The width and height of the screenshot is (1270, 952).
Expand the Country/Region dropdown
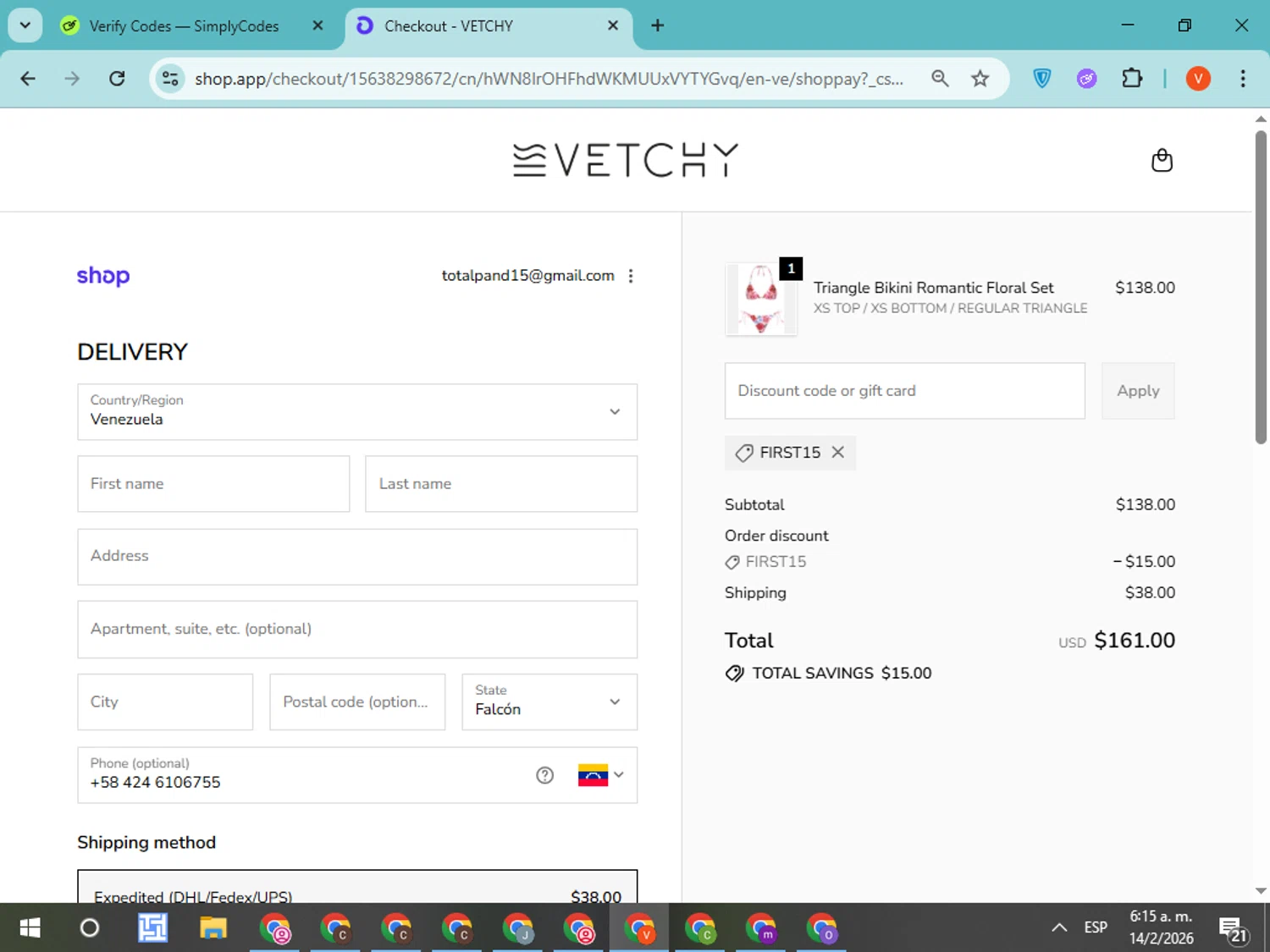click(x=357, y=412)
